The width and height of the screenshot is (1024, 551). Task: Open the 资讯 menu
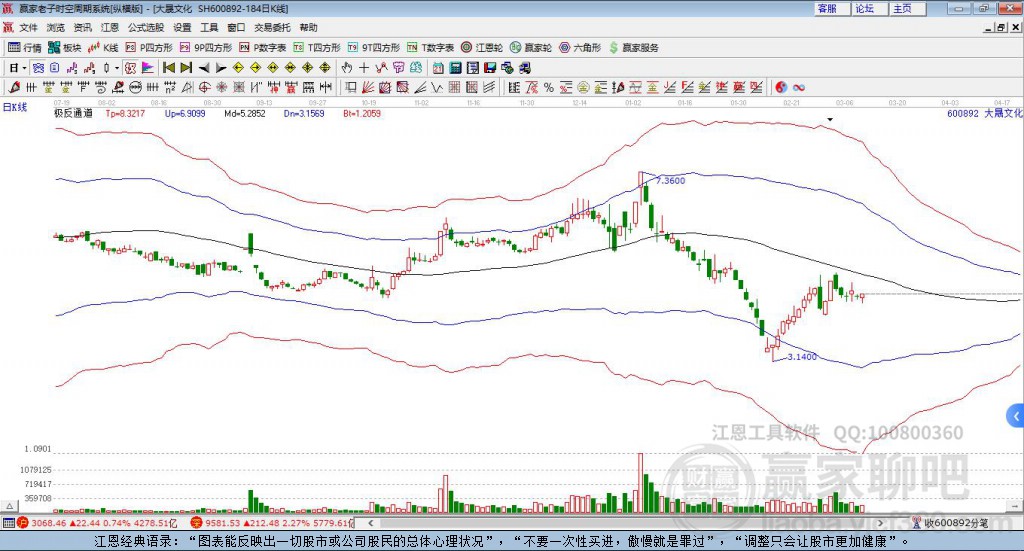tap(82, 27)
